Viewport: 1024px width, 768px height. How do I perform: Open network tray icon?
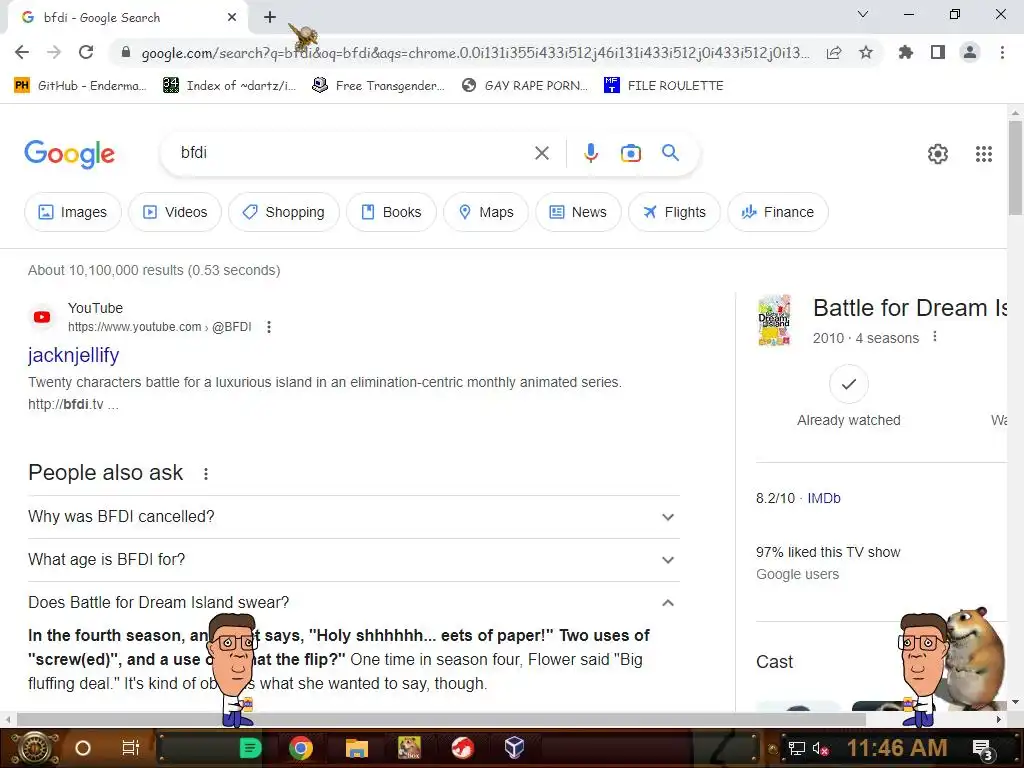(x=796, y=748)
